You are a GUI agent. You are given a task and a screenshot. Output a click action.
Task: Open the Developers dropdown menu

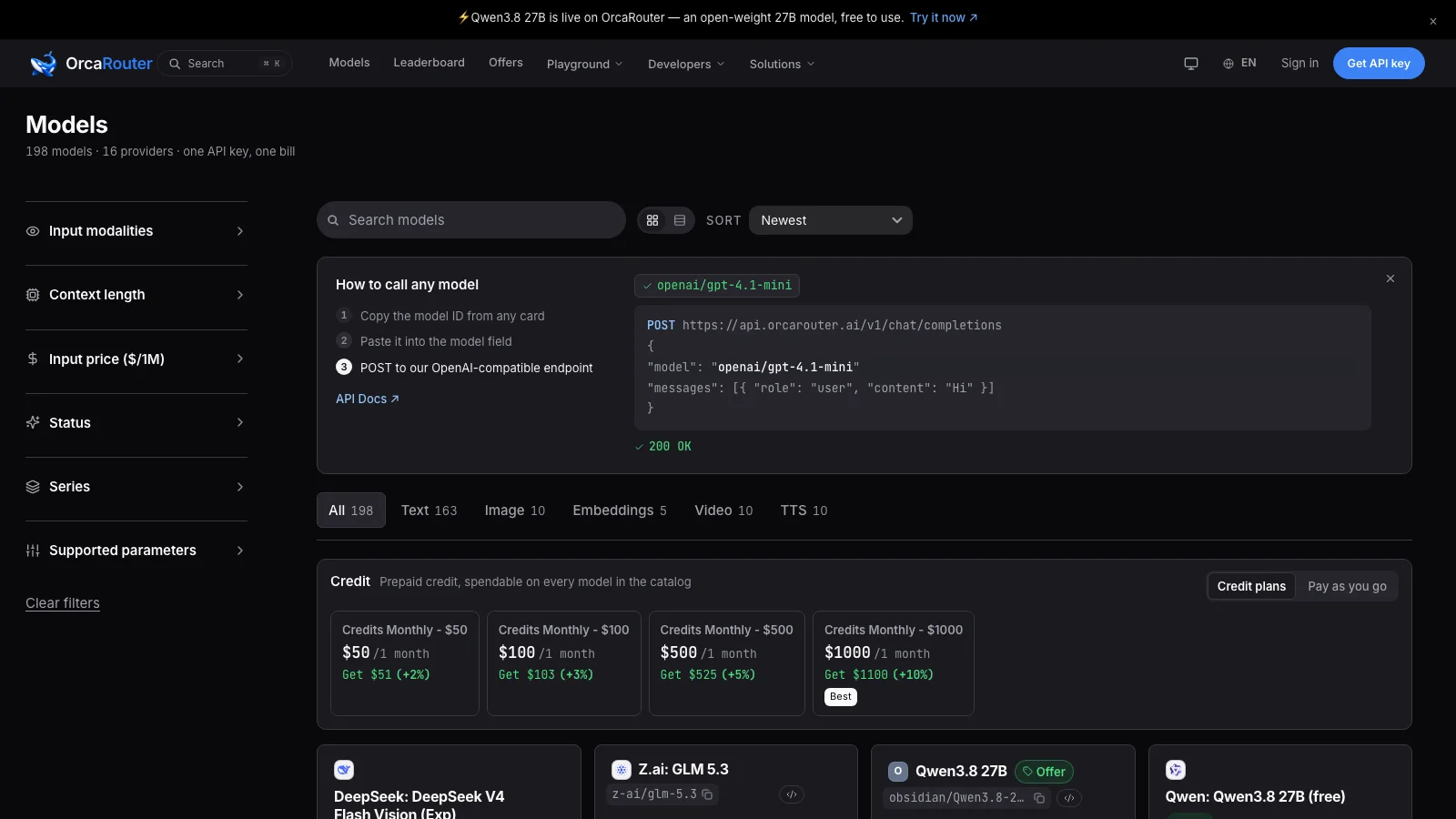coord(686,64)
